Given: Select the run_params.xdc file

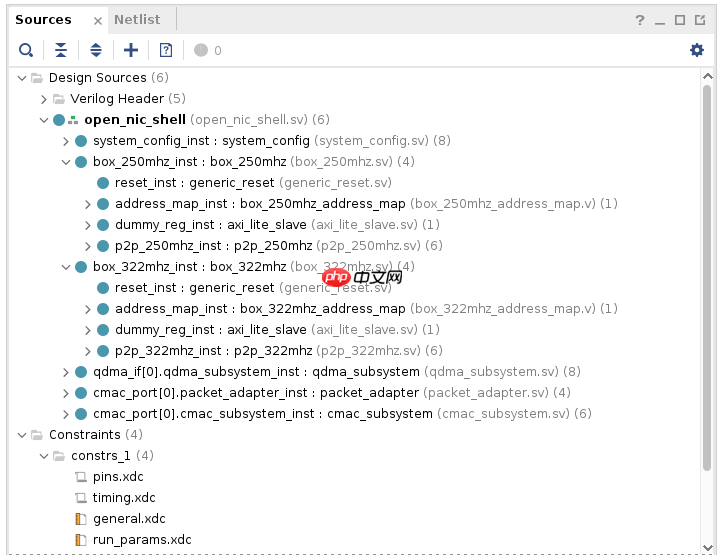Looking at the screenshot, I should [141, 540].
